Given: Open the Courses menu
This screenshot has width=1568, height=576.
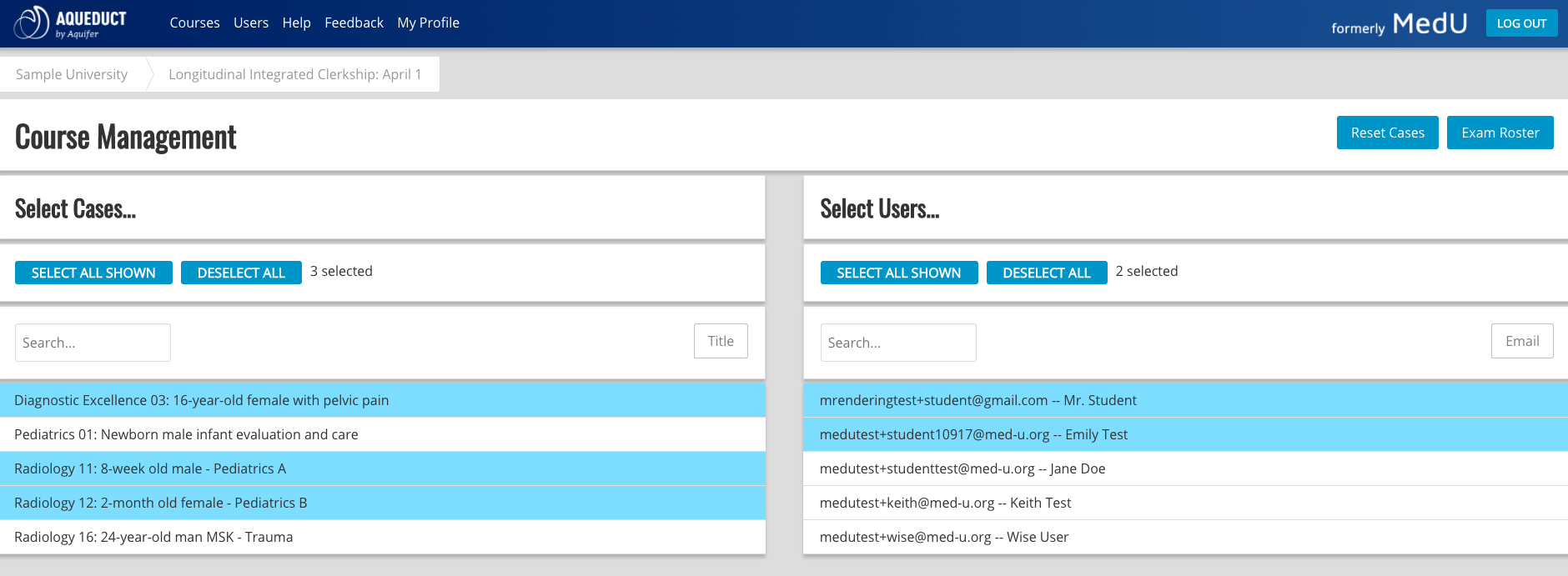Looking at the screenshot, I should click(x=194, y=23).
